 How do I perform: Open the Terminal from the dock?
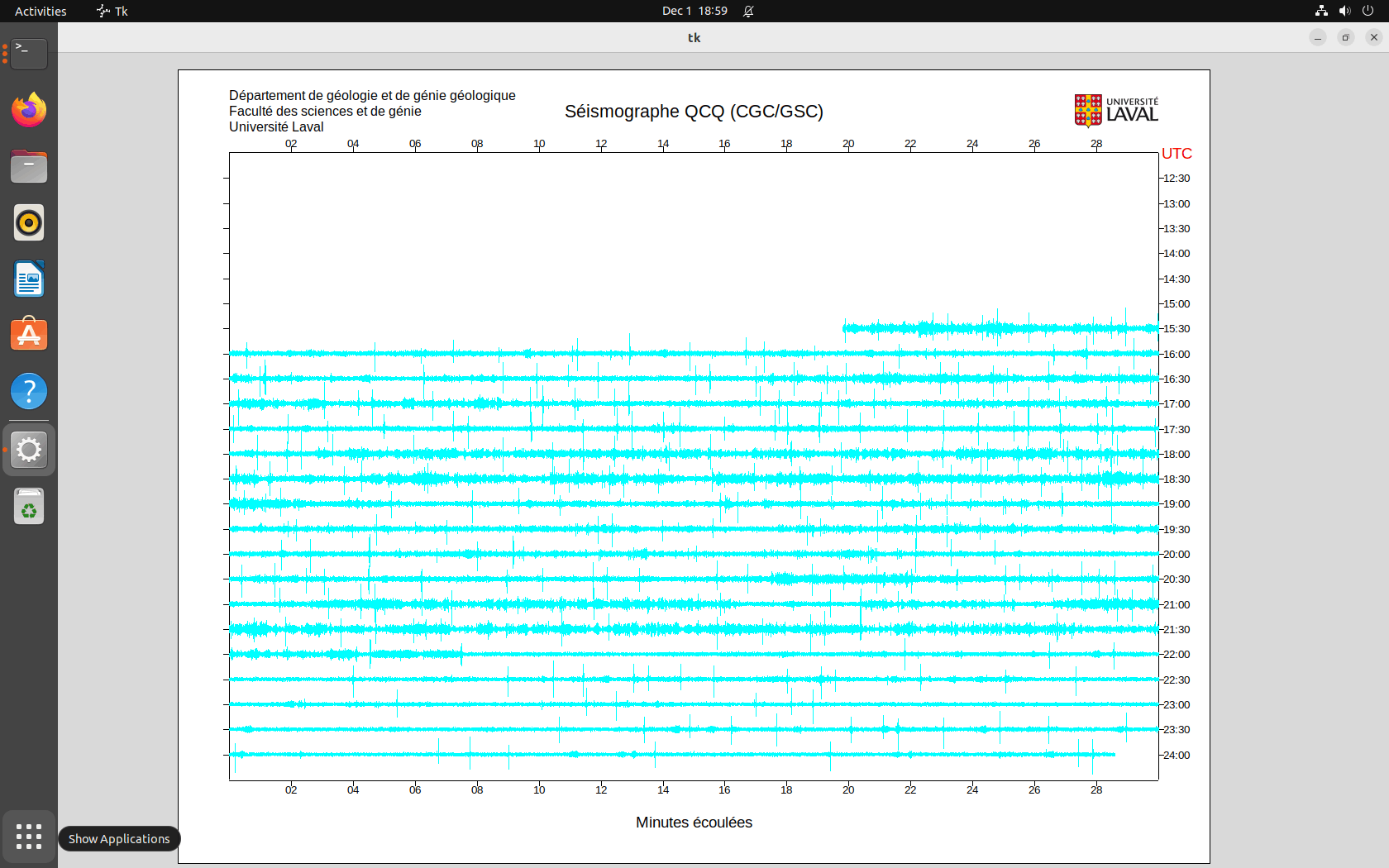[29, 54]
